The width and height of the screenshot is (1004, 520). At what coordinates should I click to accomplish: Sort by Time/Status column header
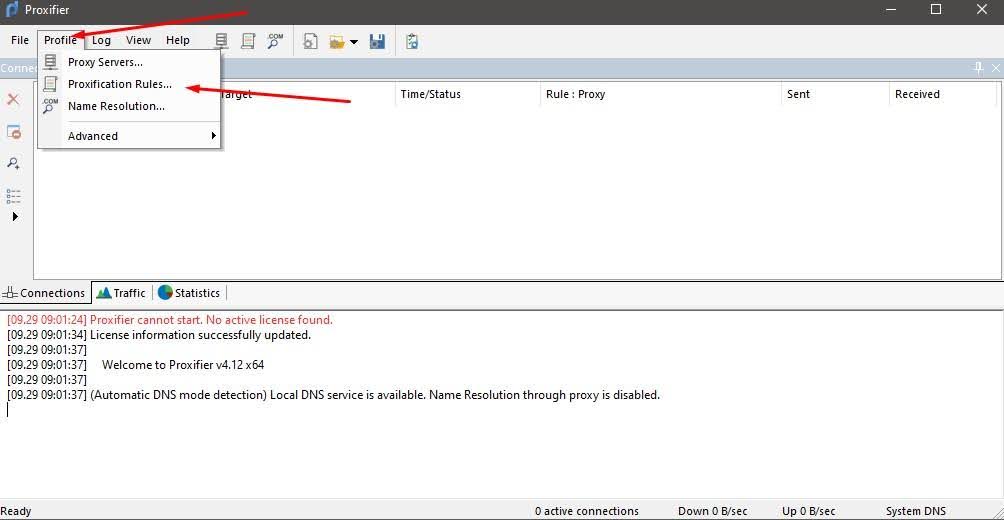pos(467,94)
